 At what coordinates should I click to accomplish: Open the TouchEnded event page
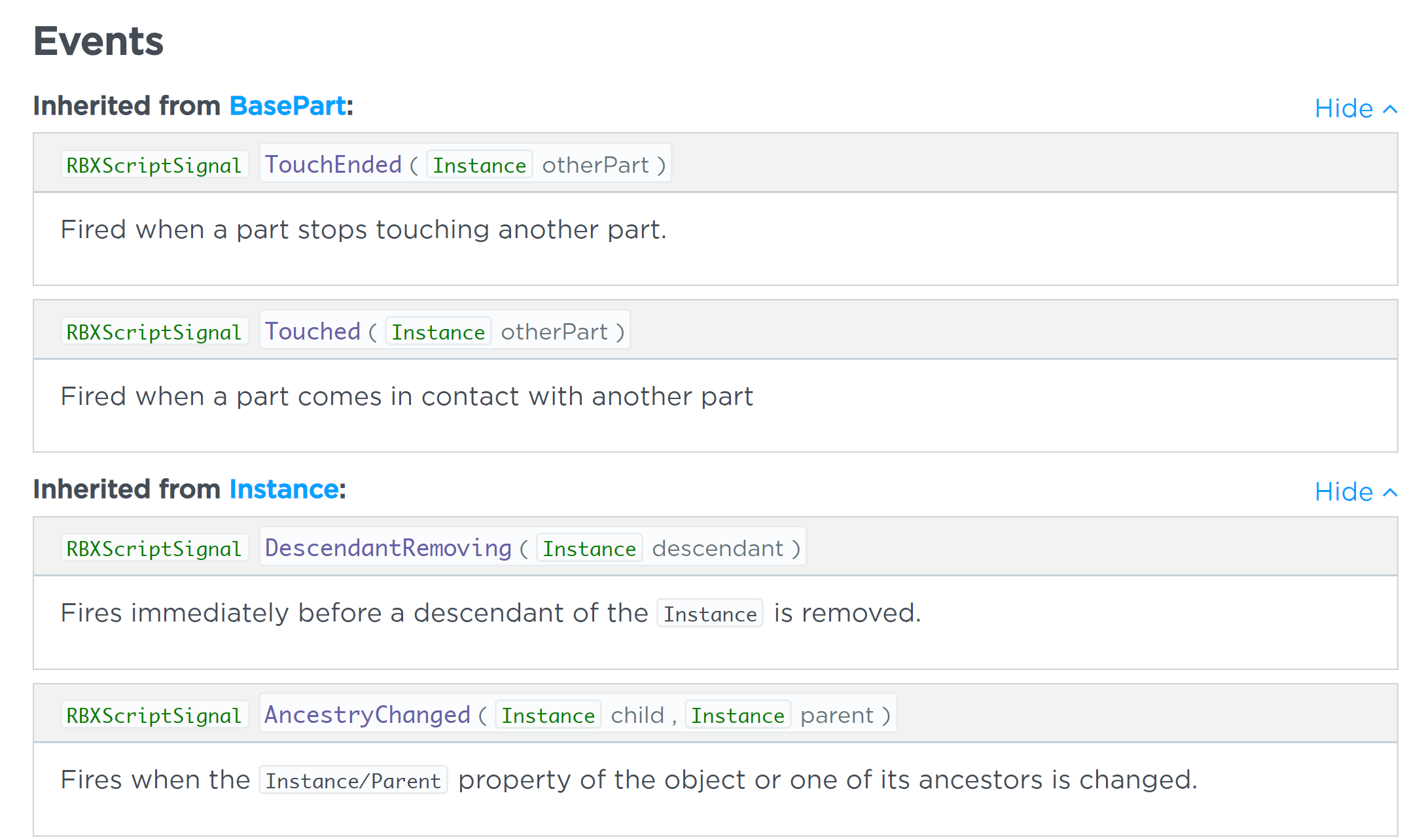333,165
